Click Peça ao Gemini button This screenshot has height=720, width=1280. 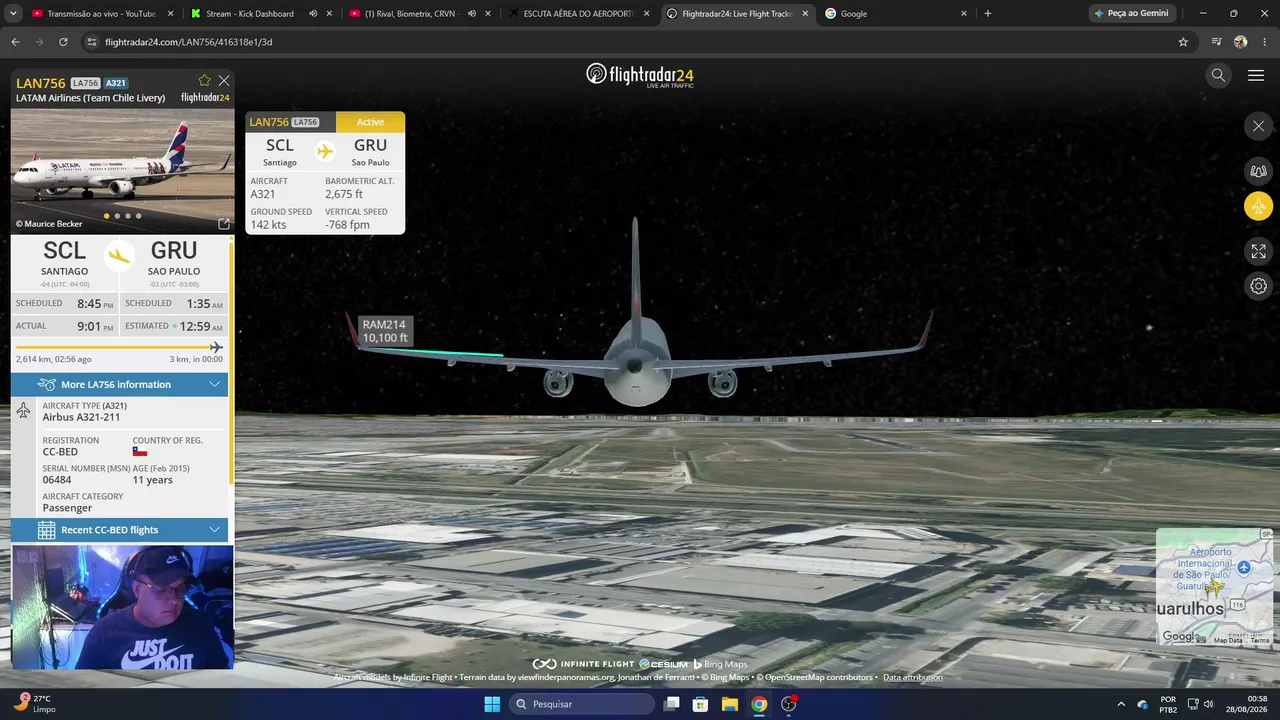click(x=1131, y=14)
